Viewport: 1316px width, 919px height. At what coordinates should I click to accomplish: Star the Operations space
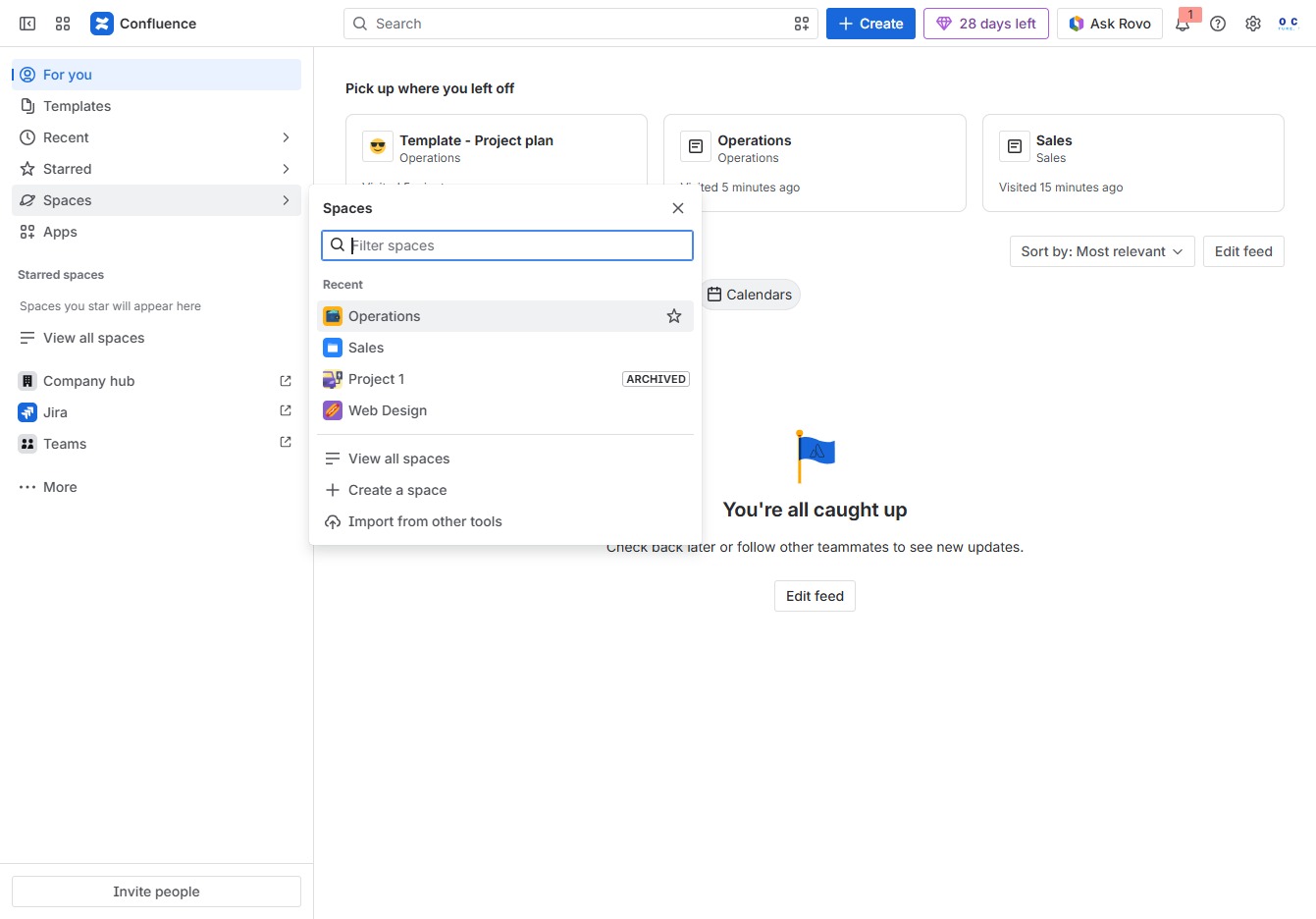click(x=674, y=316)
